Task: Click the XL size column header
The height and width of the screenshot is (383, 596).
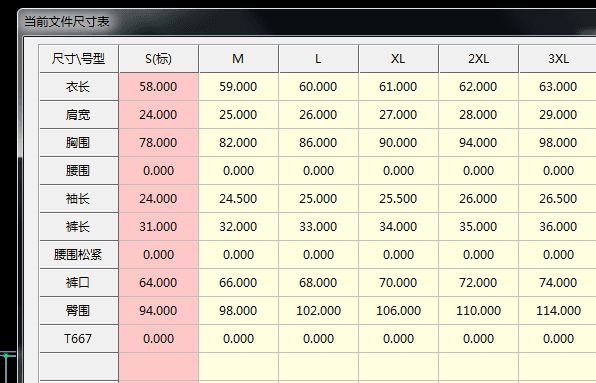Action: click(x=398, y=59)
